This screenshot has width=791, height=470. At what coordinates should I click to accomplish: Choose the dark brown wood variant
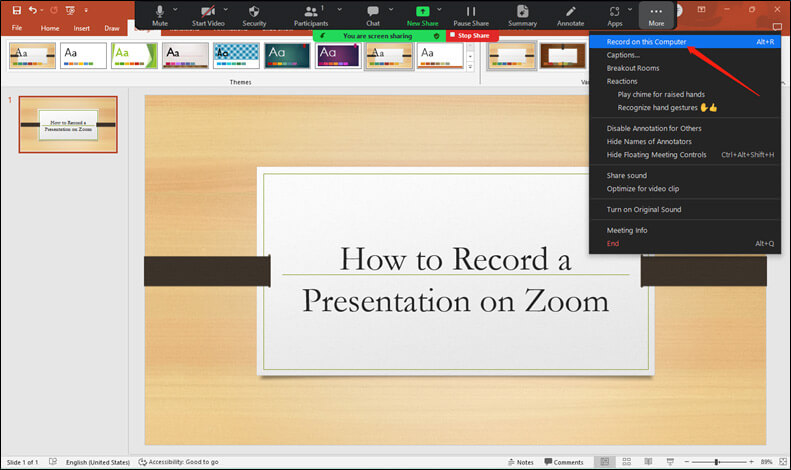coord(563,55)
